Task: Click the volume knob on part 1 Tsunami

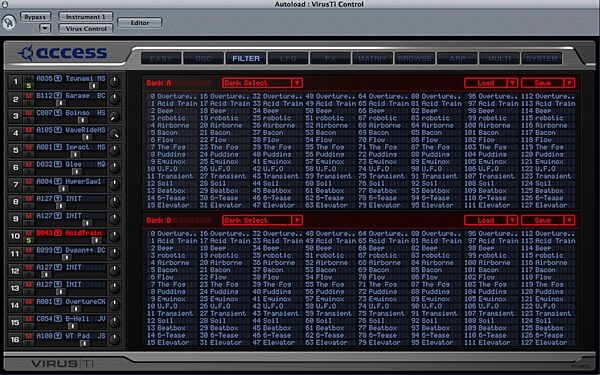Action: pos(114,82)
